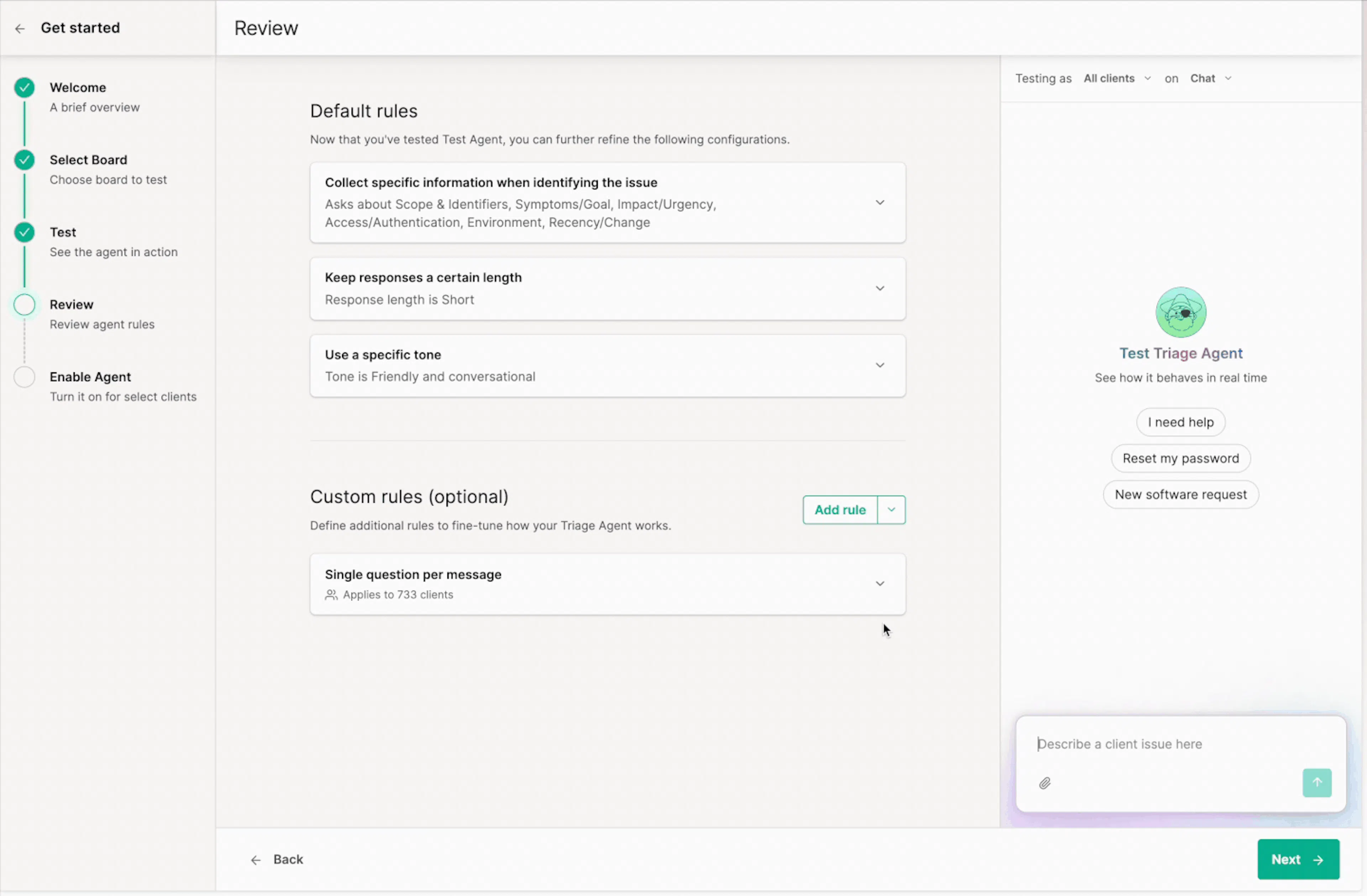
Task: Click the back arrow beside Get started
Action: (x=20, y=29)
